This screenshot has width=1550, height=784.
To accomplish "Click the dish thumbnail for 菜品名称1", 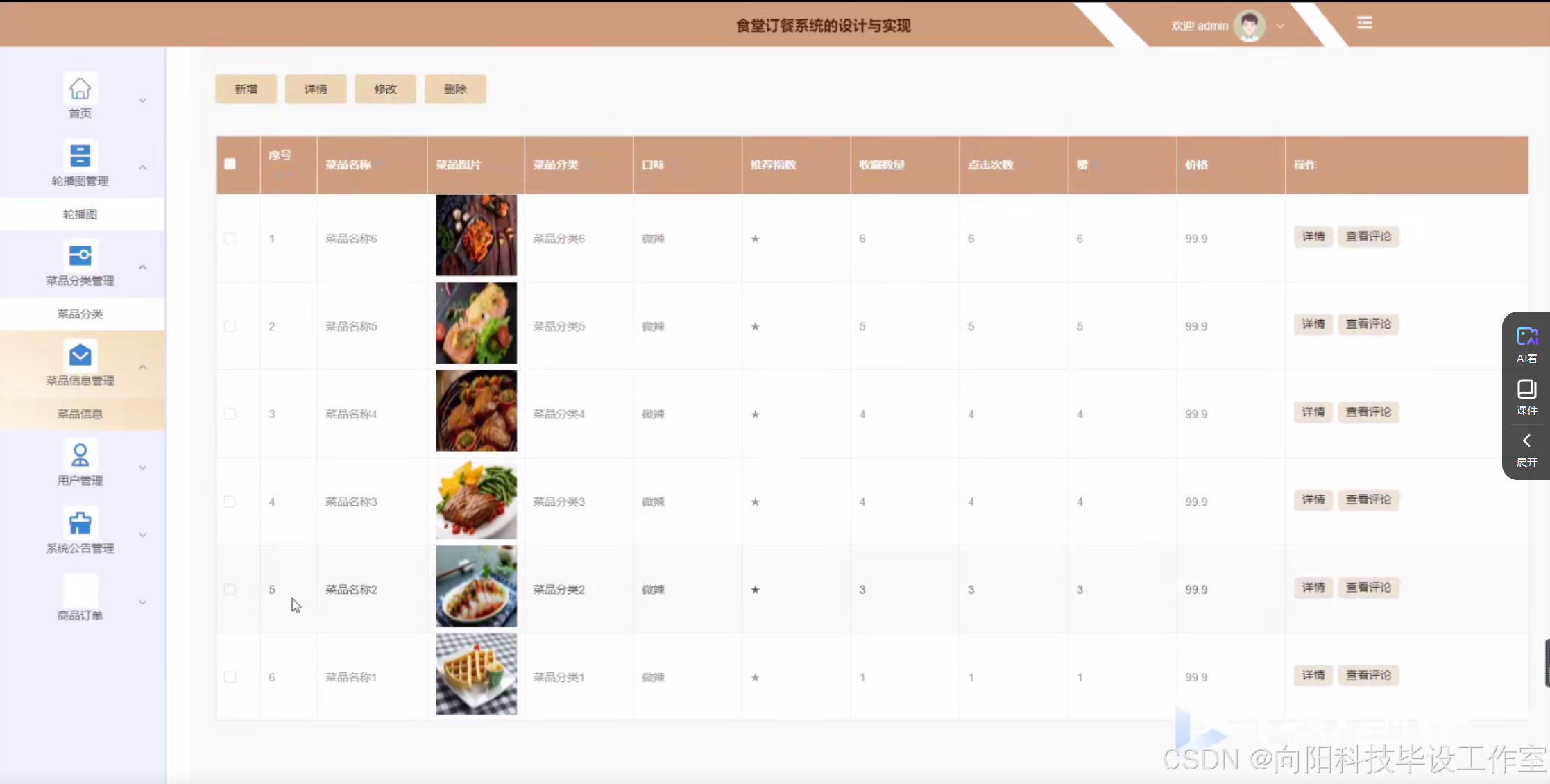I will (x=476, y=674).
